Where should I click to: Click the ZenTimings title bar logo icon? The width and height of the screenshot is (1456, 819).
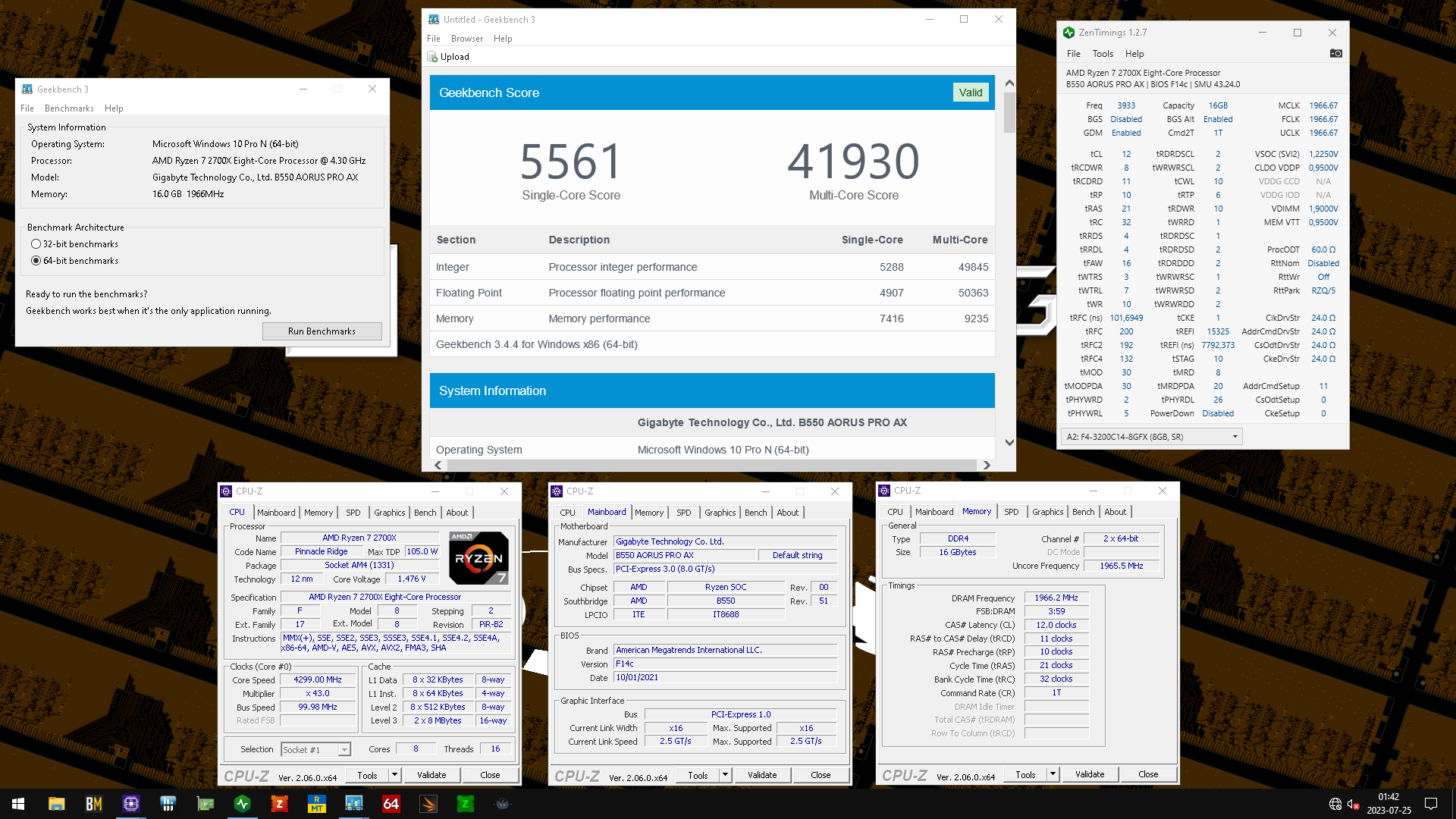1068,33
